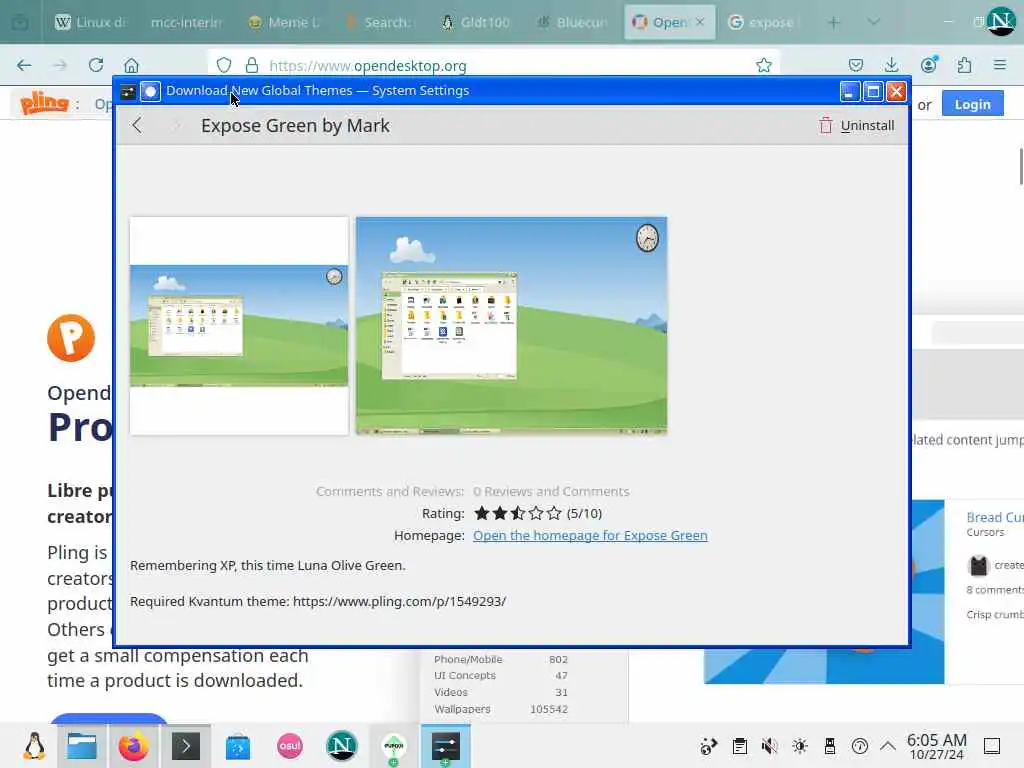This screenshot has height=768, width=1024.
Task: Open the brightness tray icon
Action: [x=799, y=746]
